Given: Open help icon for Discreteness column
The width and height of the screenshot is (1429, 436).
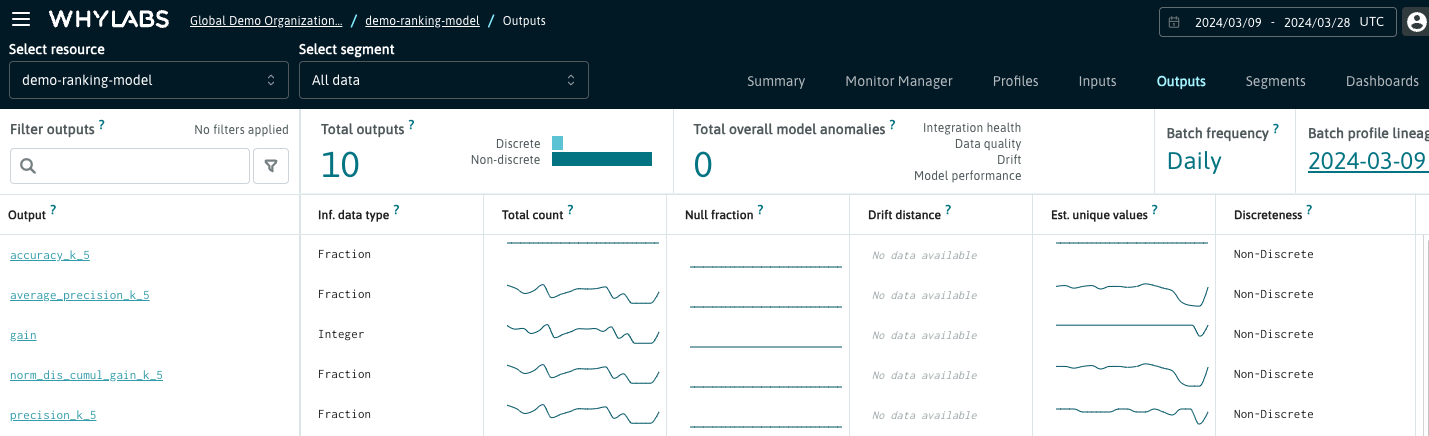Looking at the screenshot, I should point(1309,211).
